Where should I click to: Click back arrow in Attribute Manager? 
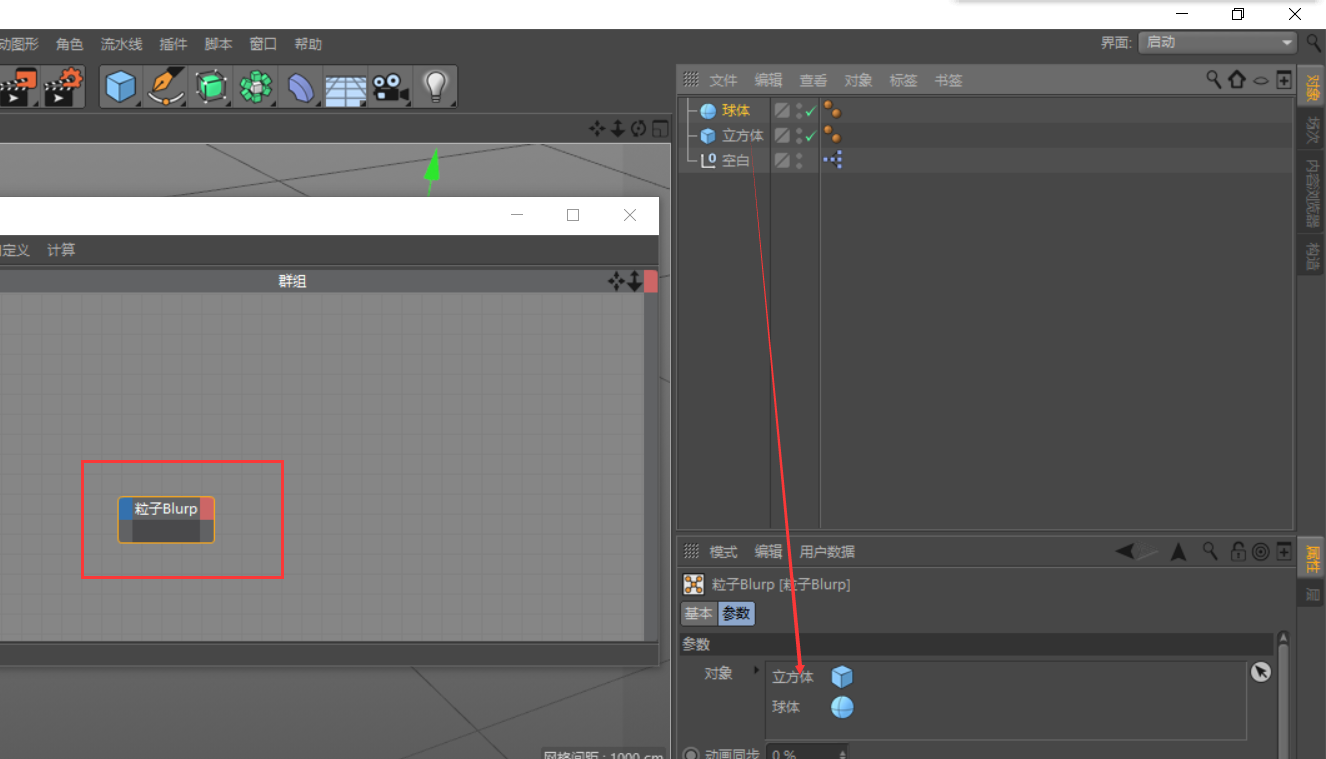pos(1125,551)
